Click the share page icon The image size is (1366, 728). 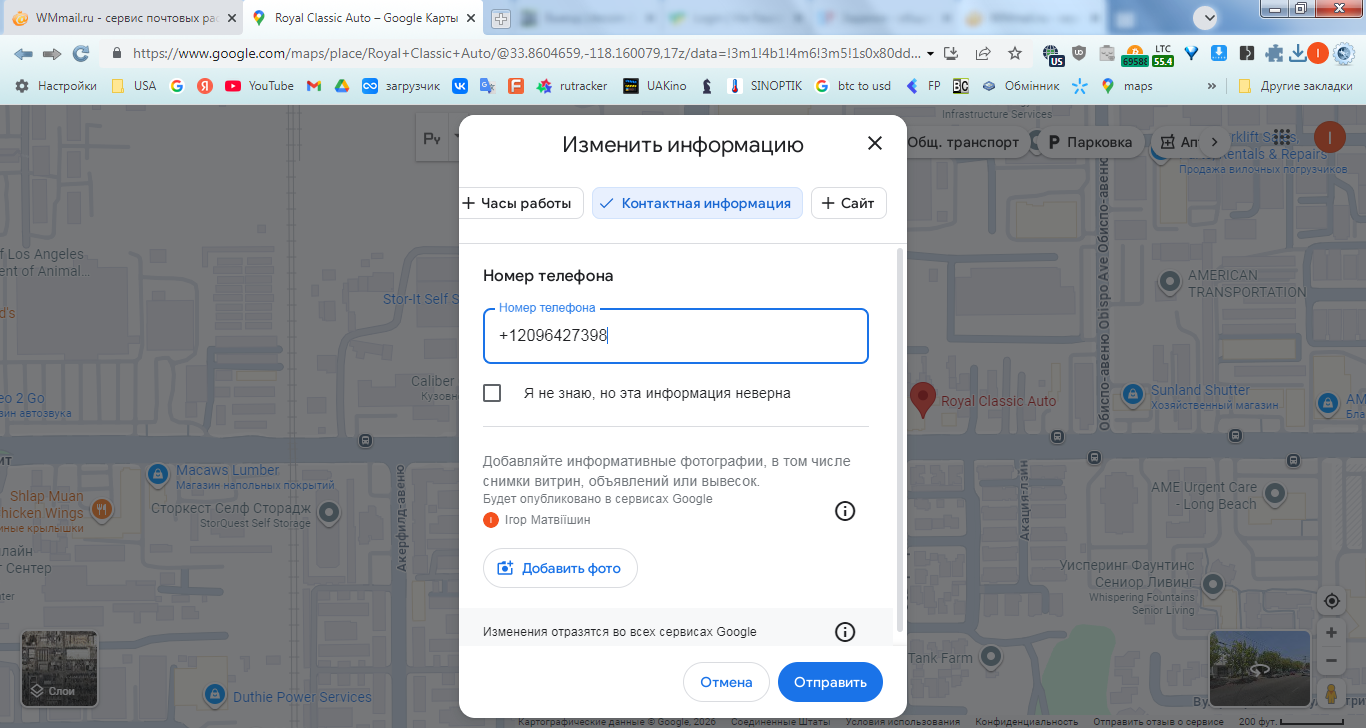tap(983, 53)
